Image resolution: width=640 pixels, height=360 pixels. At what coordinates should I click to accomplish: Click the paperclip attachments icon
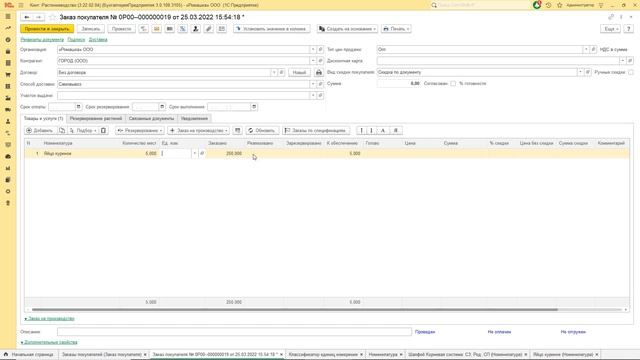tap(209, 29)
